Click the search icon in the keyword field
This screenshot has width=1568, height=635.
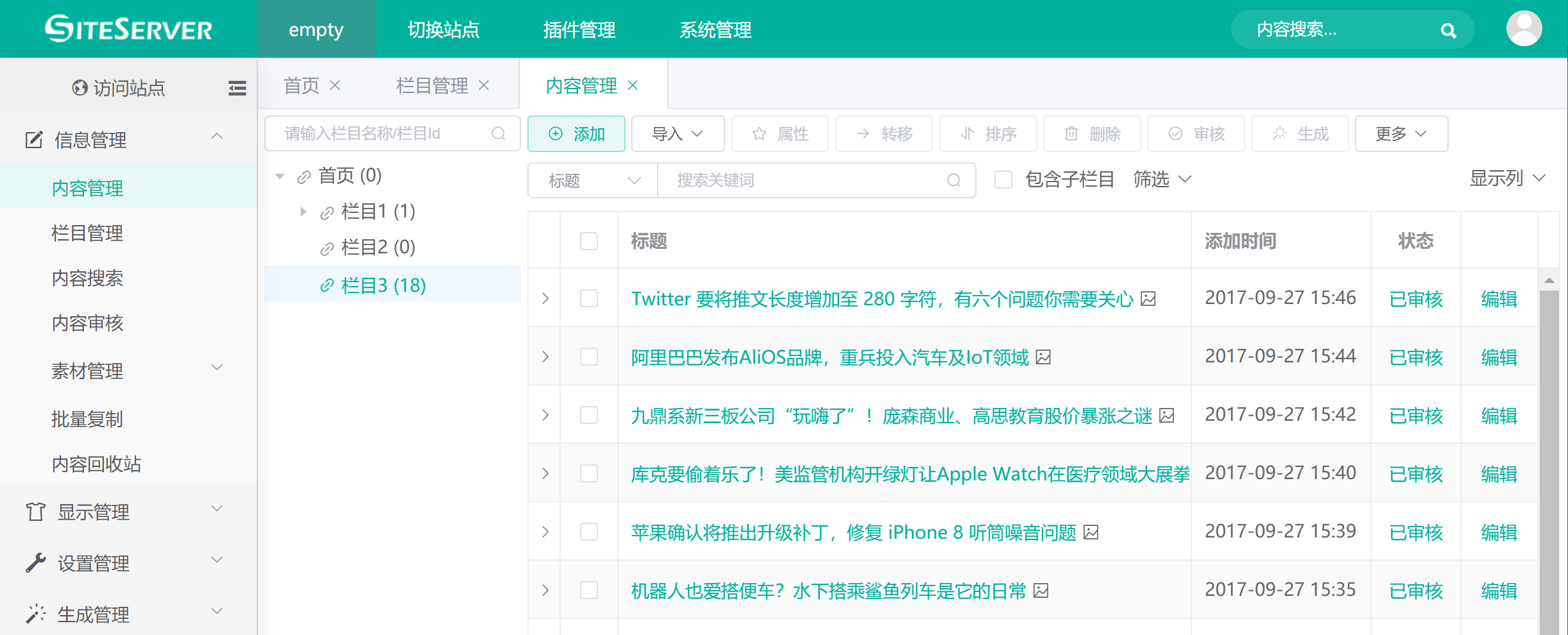point(953,180)
